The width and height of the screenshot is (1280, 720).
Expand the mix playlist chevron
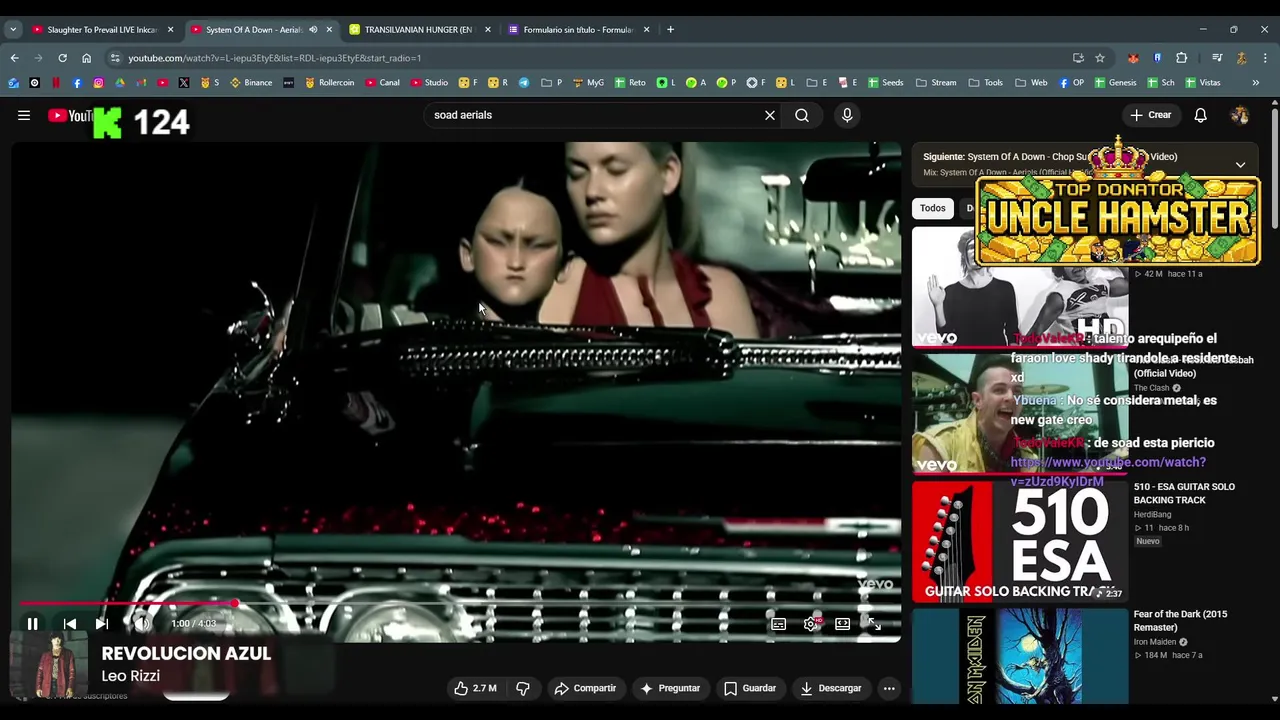tap(1240, 164)
